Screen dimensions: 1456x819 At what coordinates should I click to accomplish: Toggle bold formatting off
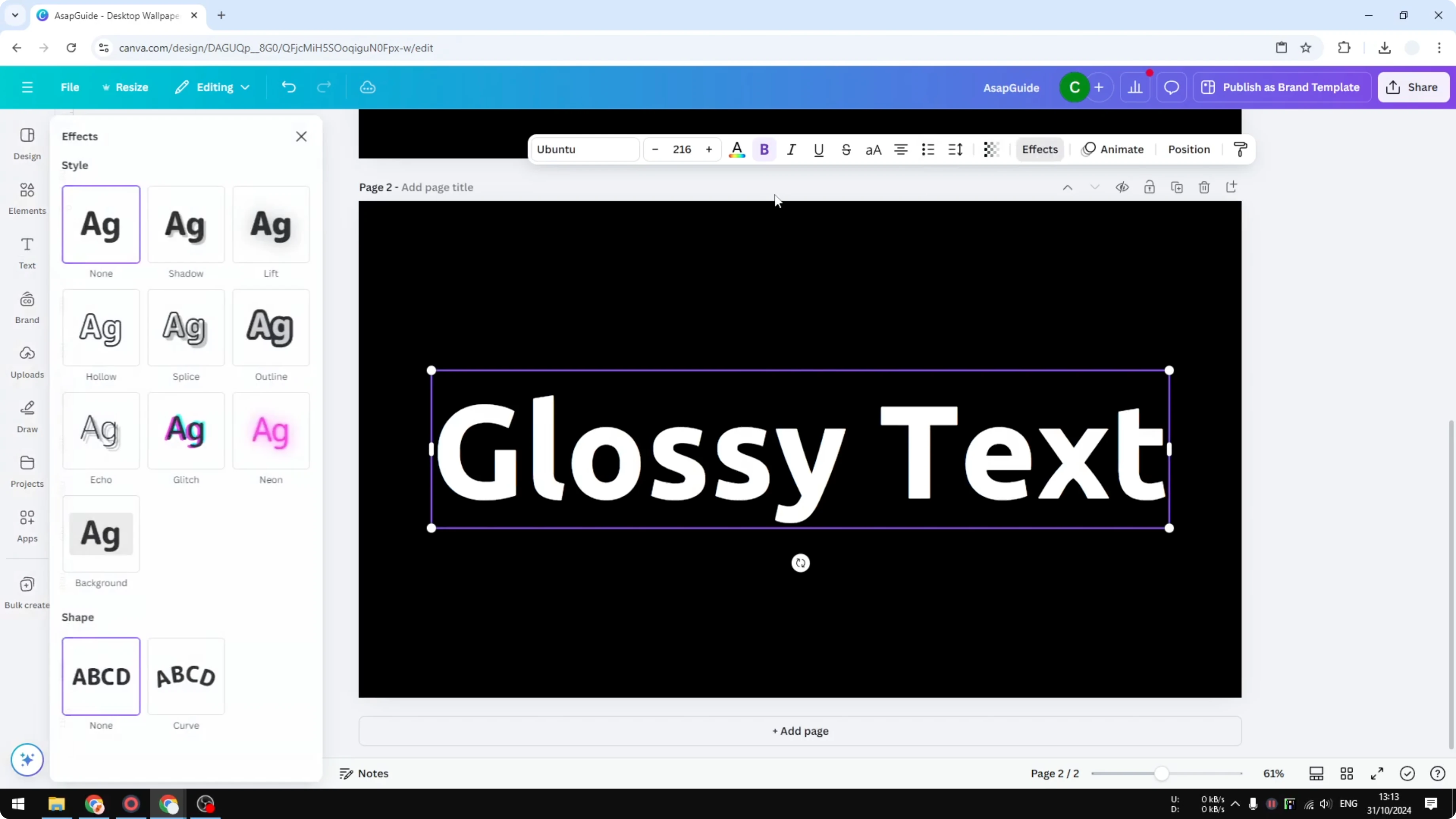point(764,149)
